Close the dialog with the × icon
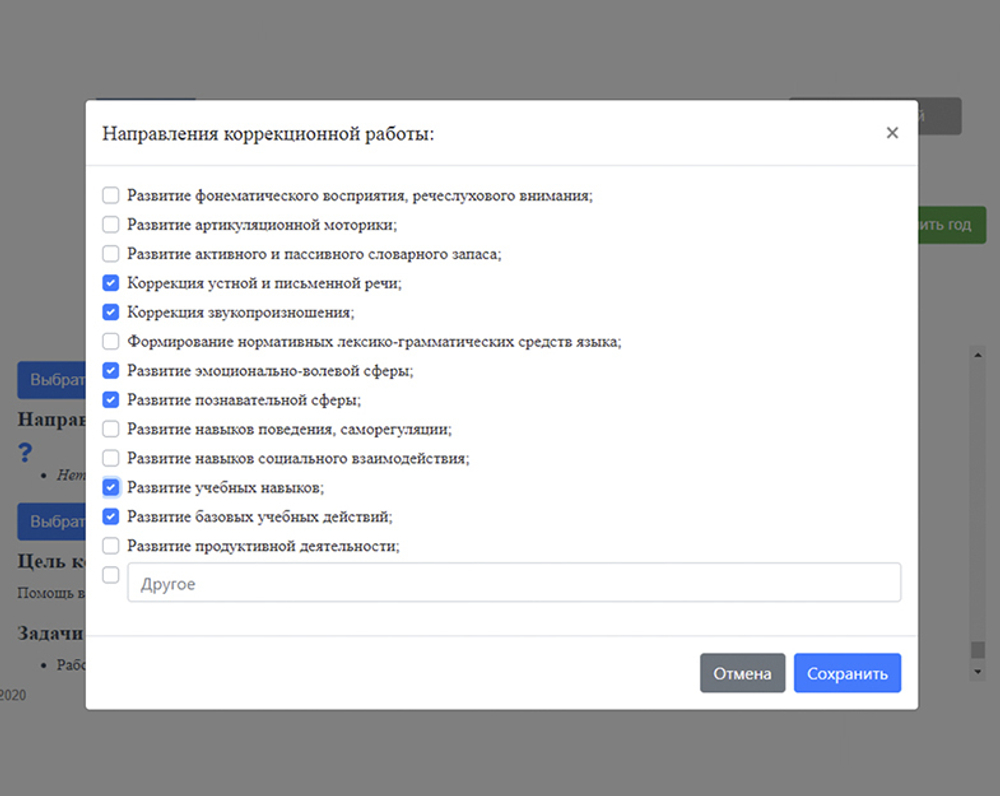Image resolution: width=1000 pixels, height=796 pixels. point(892,132)
